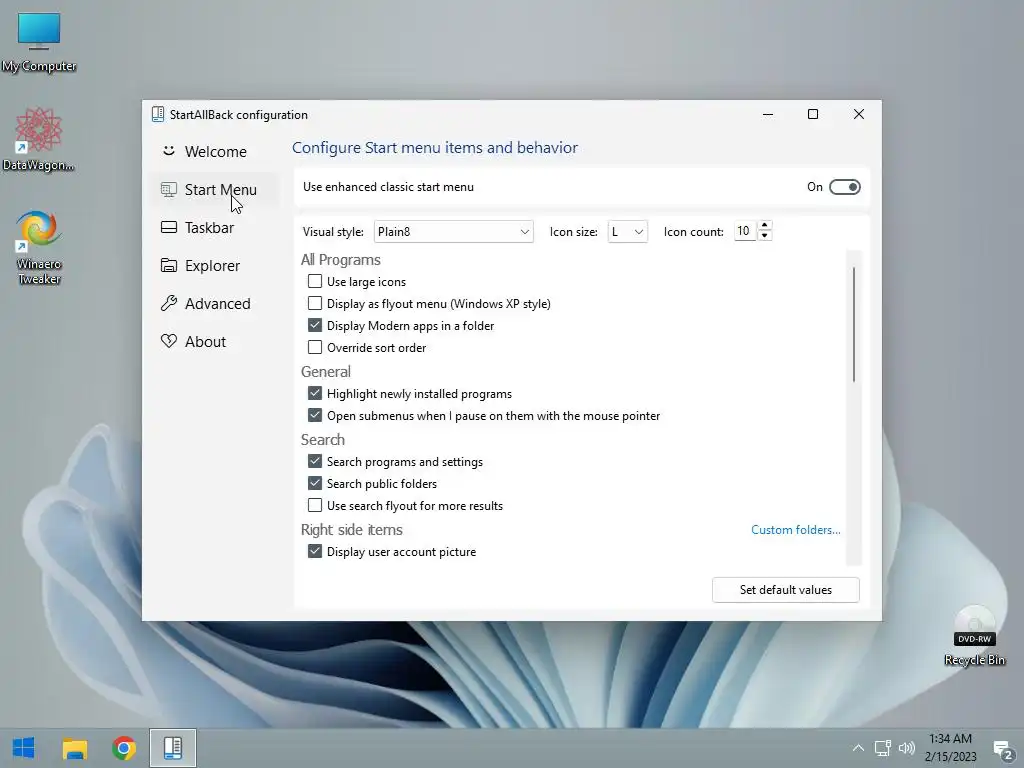
Task: Uncheck Display Modern apps in a folder
Action: coord(315,325)
